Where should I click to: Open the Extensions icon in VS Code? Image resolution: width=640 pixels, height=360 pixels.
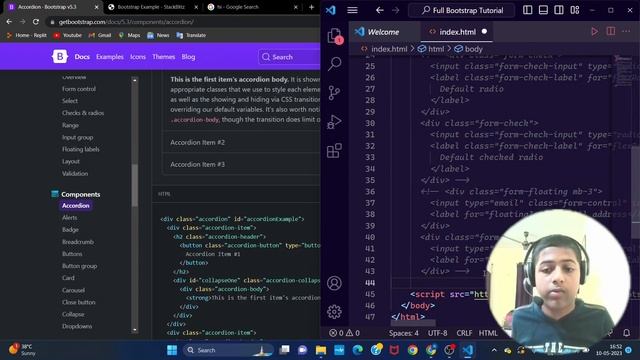click(x=334, y=151)
